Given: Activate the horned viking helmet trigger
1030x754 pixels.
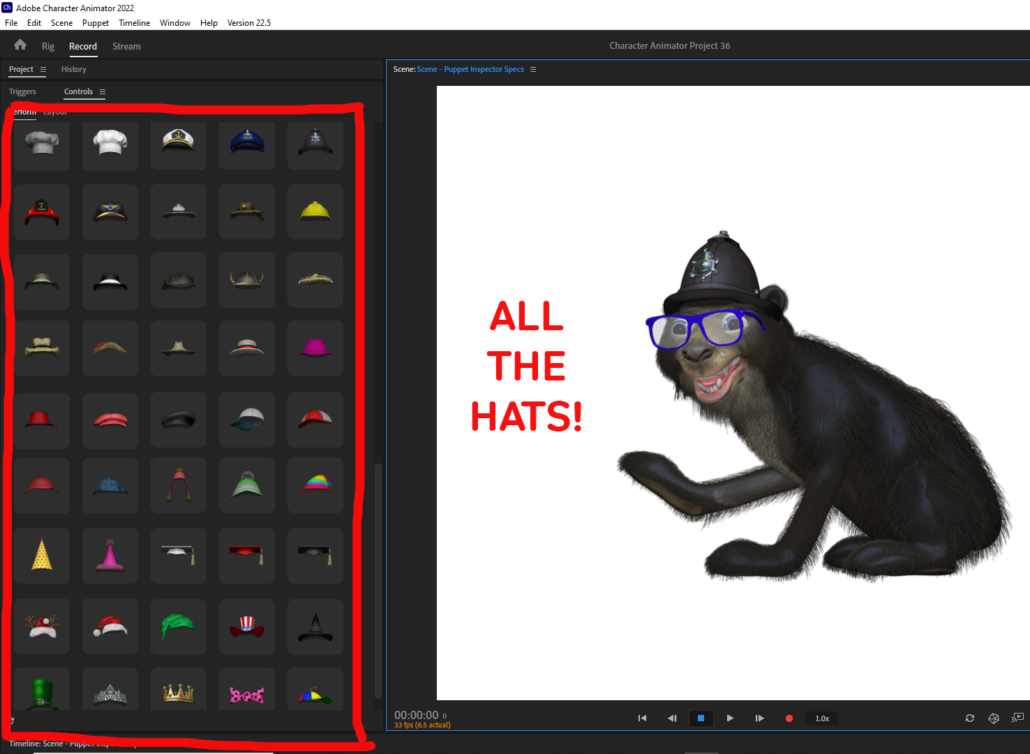Looking at the screenshot, I should pos(247,280).
